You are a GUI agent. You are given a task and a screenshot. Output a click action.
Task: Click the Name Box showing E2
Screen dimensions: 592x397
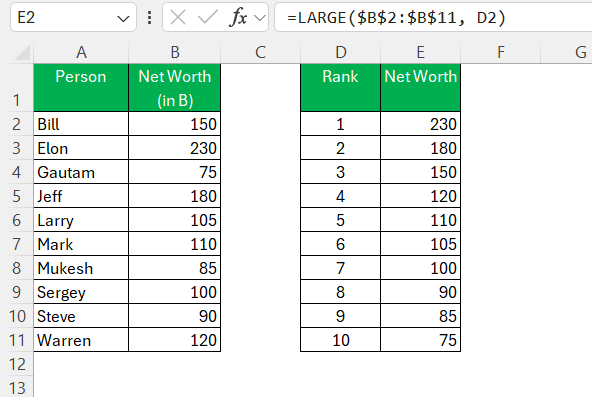pos(73,17)
